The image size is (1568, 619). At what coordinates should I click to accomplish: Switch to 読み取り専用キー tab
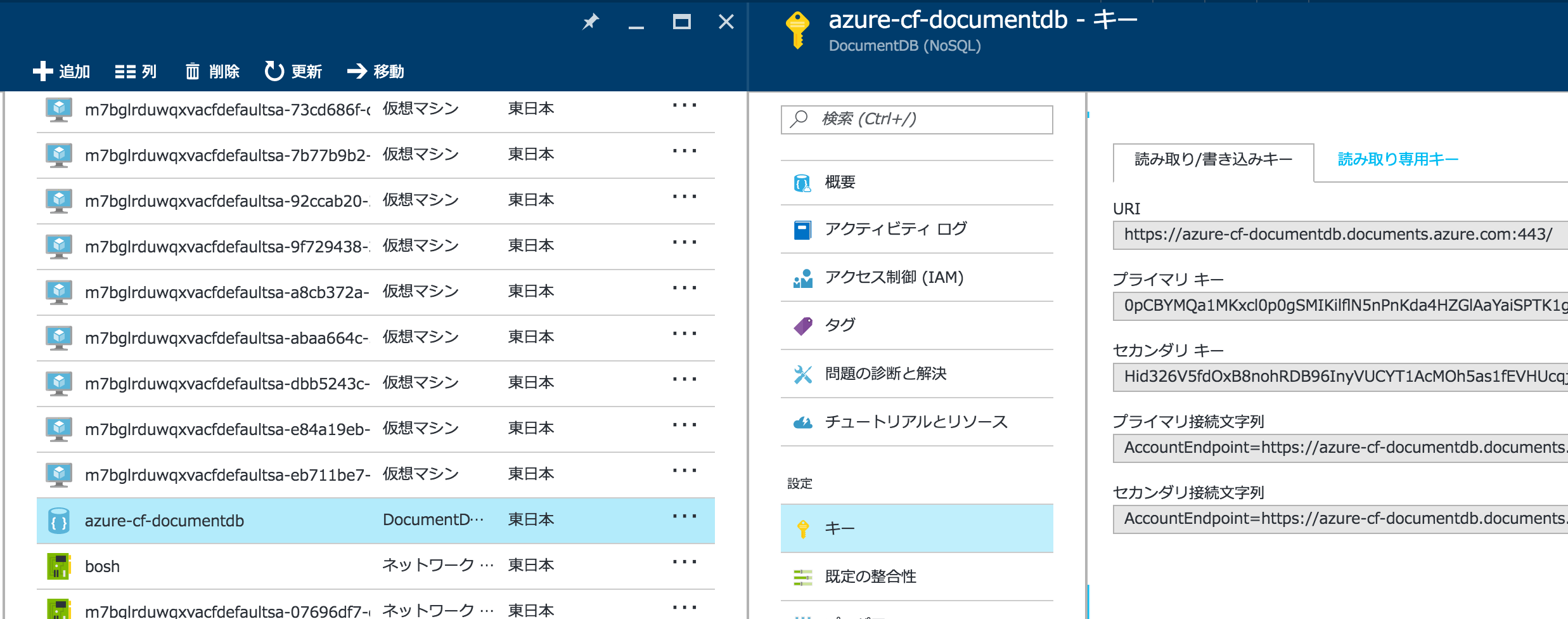(1398, 159)
